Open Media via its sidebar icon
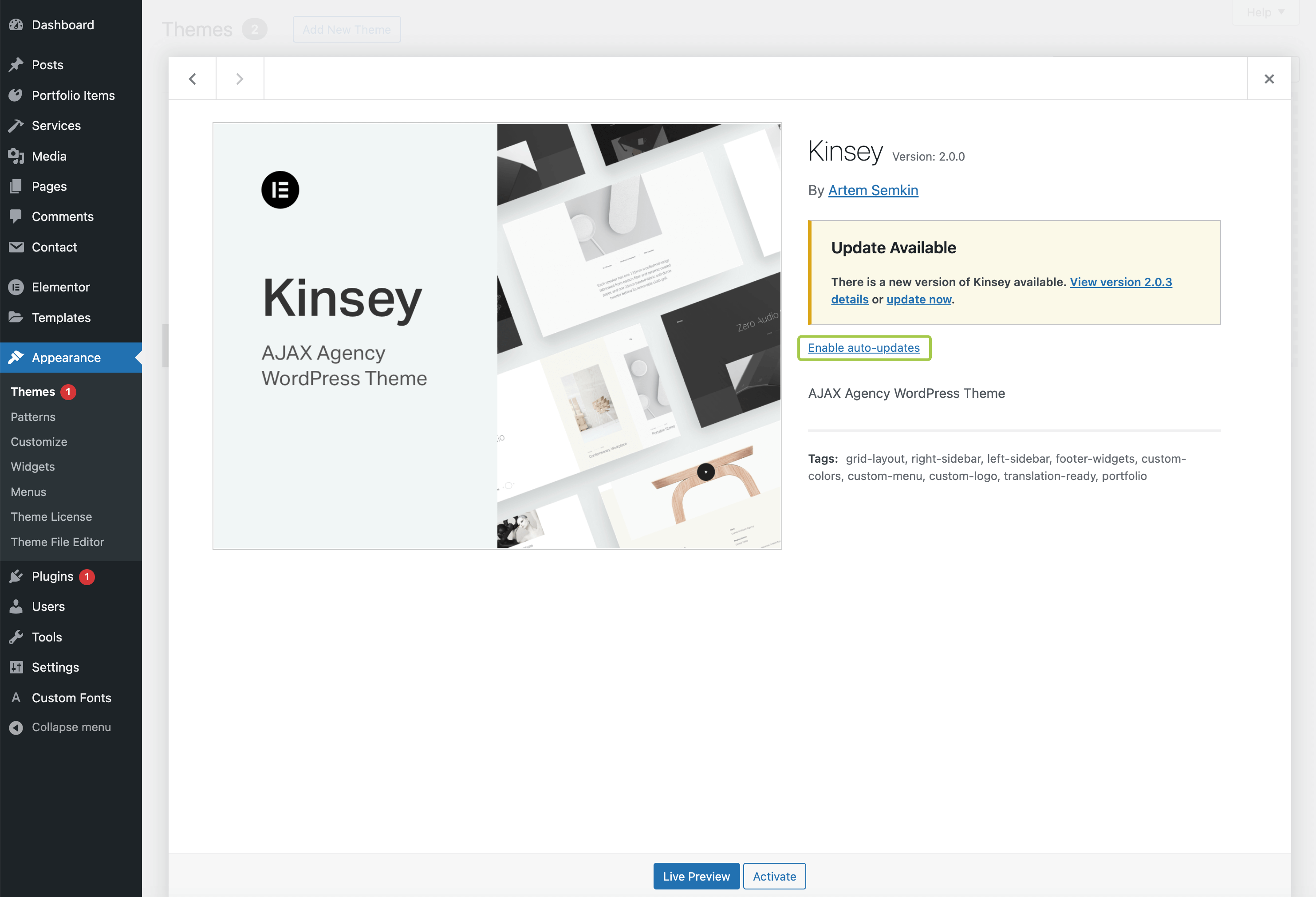The width and height of the screenshot is (1316, 897). coord(16,156)
